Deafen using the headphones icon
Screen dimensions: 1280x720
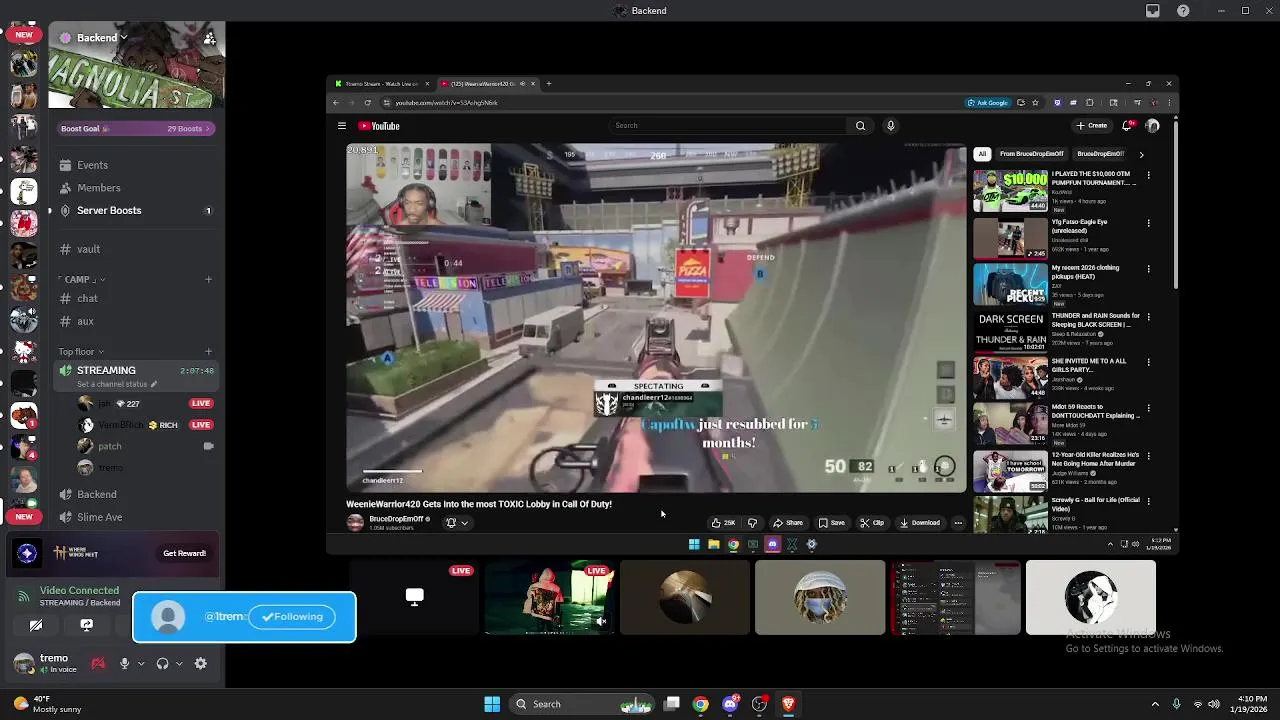[162, 663]
